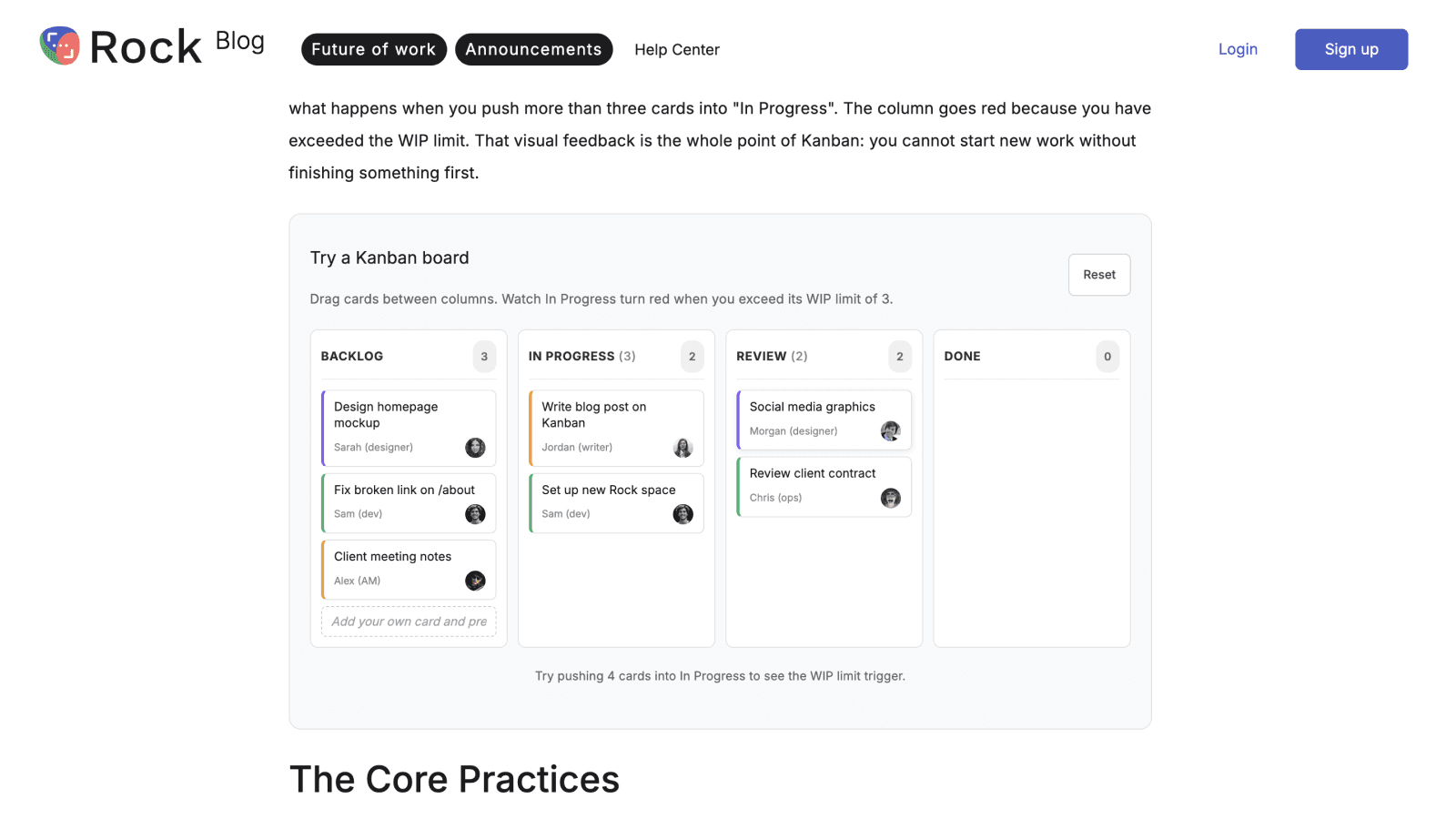The image size is (1456, 819).
Task: Click Sarah's avatar on Design homepage mockup card
Action: click(475, 448)
